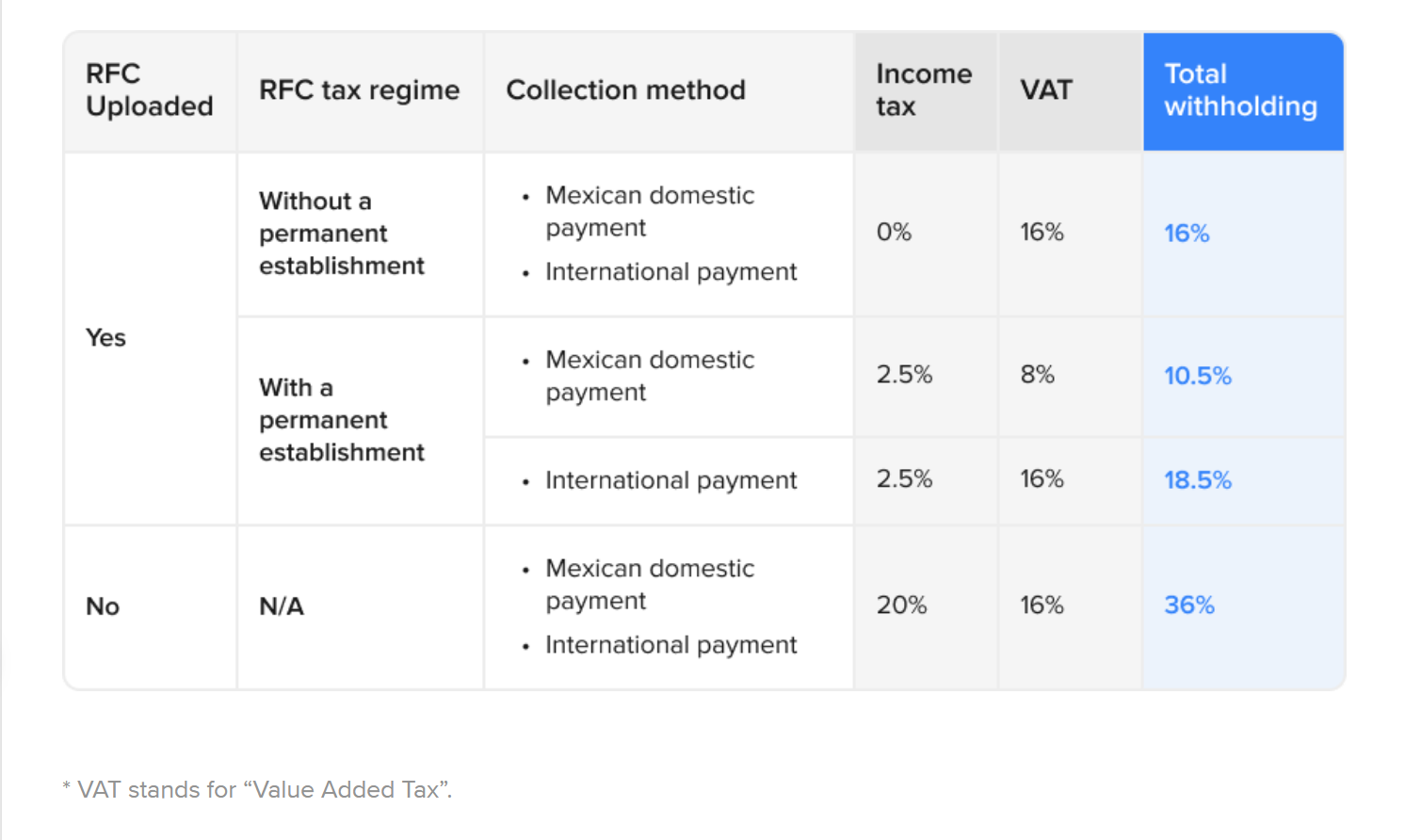Click the RFC tax regime column header

359,90
